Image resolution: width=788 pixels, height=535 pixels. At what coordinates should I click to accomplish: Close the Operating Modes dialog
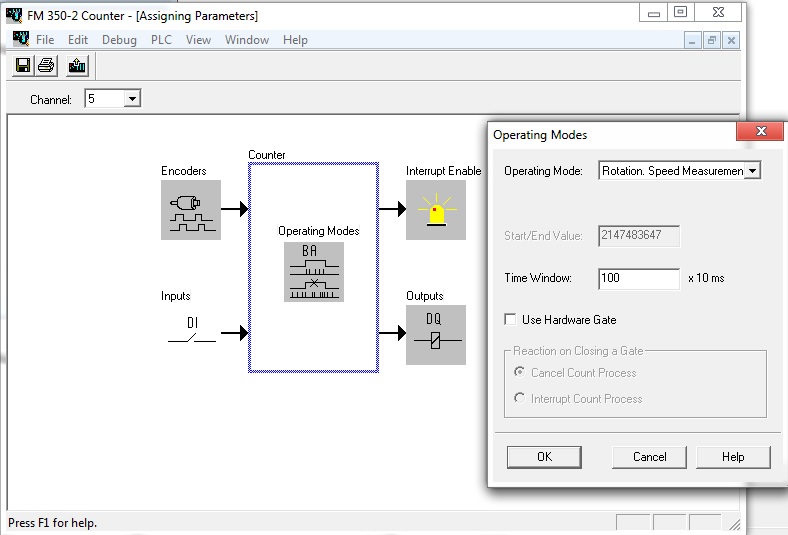760,131
